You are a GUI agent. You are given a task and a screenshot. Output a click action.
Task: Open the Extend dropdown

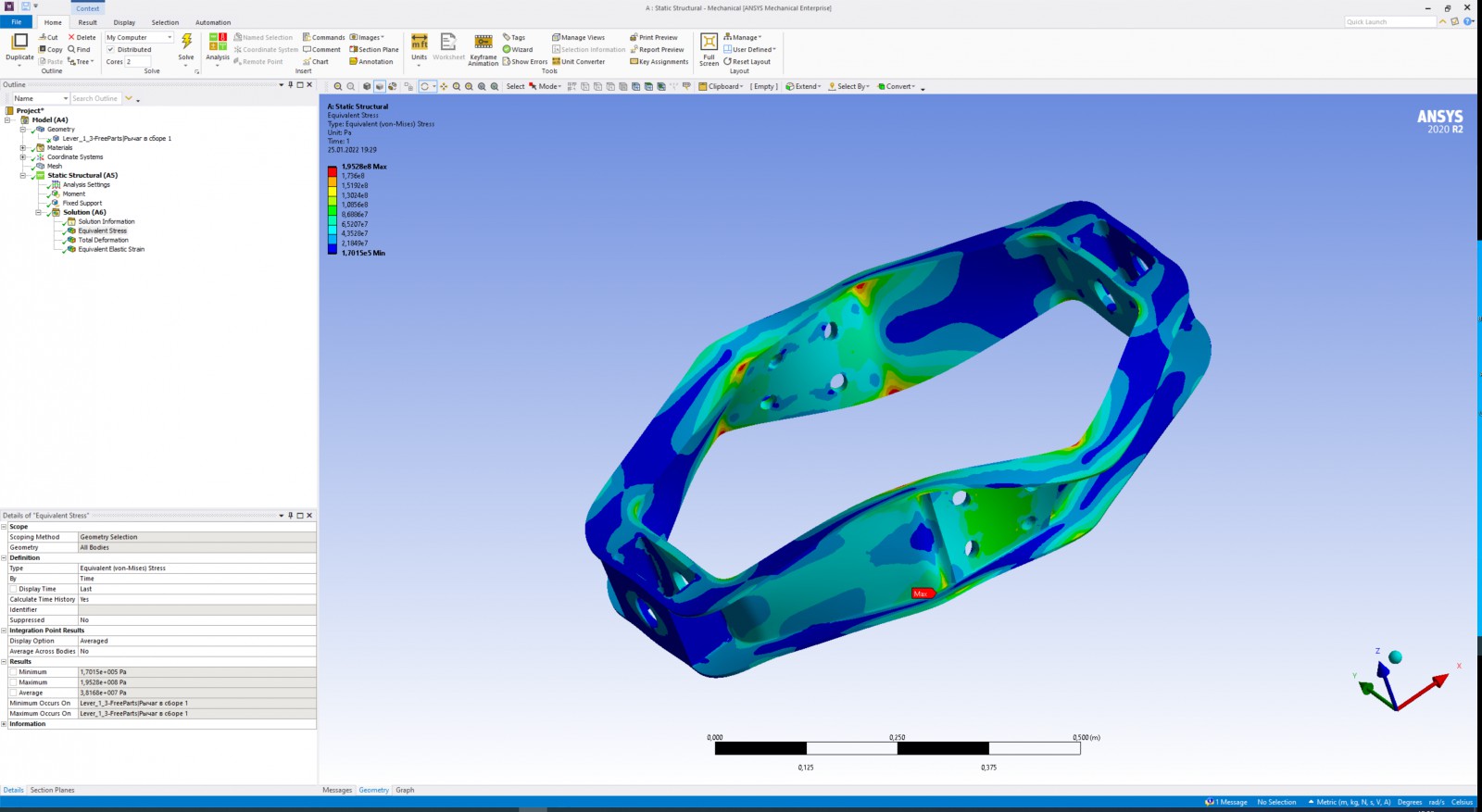(x=803, y=87)
